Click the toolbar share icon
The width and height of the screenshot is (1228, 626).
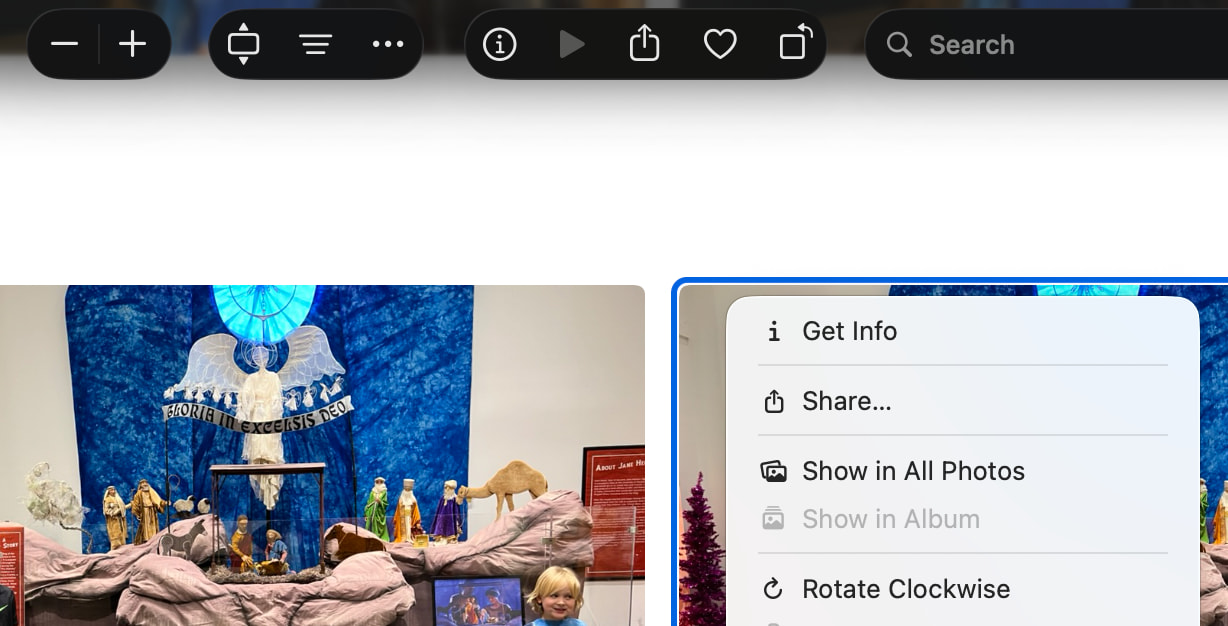coord(645,45)
